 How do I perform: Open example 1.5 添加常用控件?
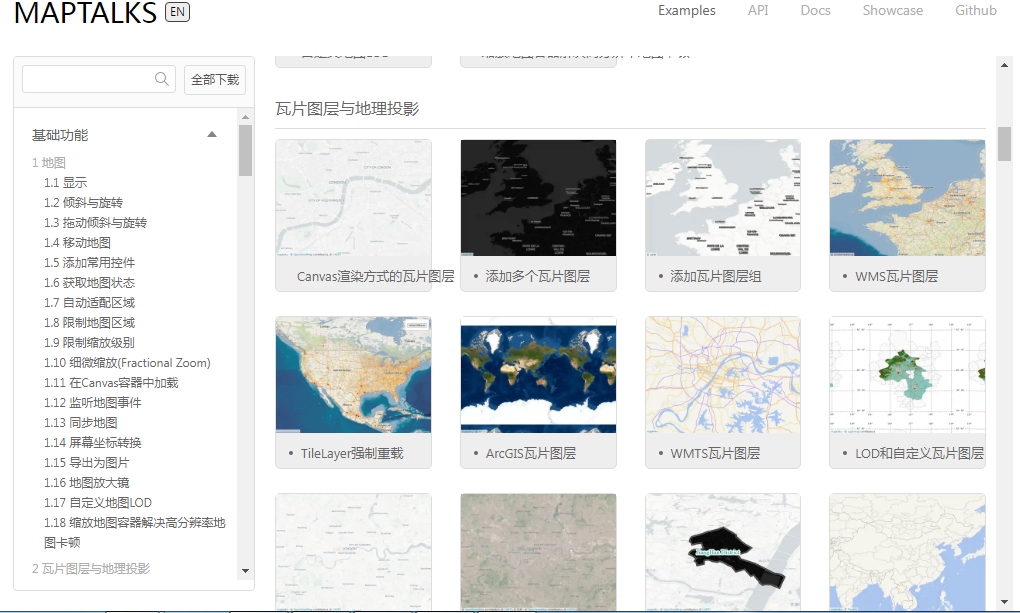[x=90, y=263]
